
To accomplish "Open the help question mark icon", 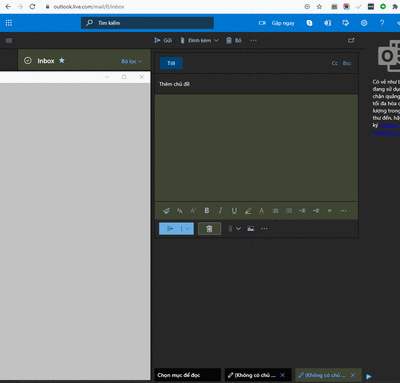I will (382, 23).
